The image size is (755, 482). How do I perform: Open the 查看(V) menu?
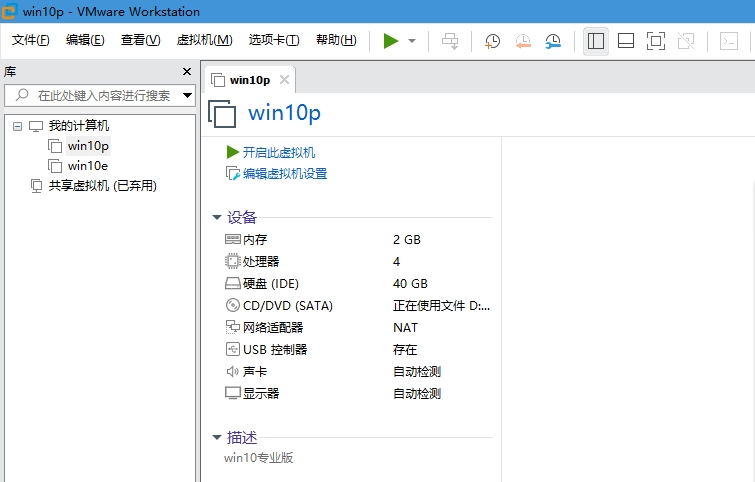[140, 40]
